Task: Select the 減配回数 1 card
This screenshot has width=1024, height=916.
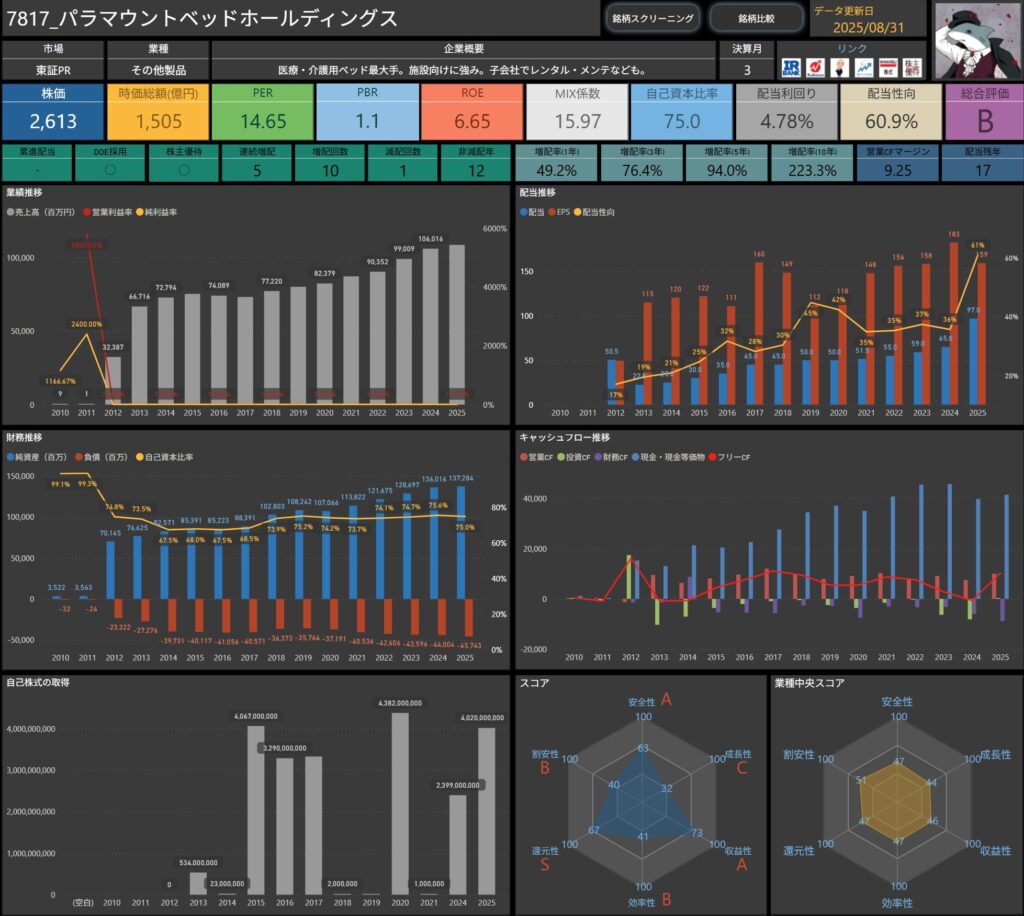Action: (403, 163)
